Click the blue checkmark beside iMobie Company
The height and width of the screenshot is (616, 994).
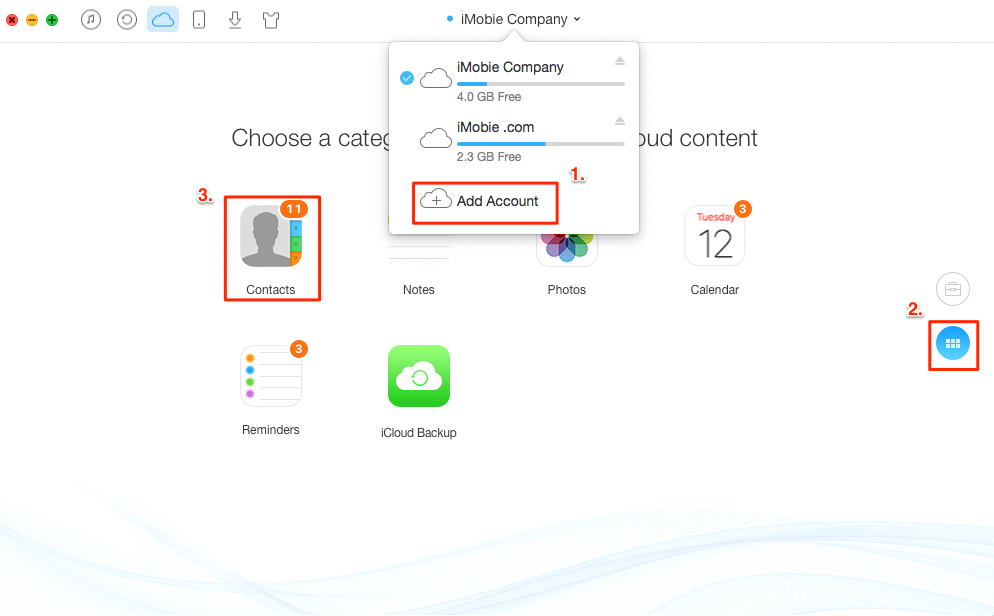point(407,78)
